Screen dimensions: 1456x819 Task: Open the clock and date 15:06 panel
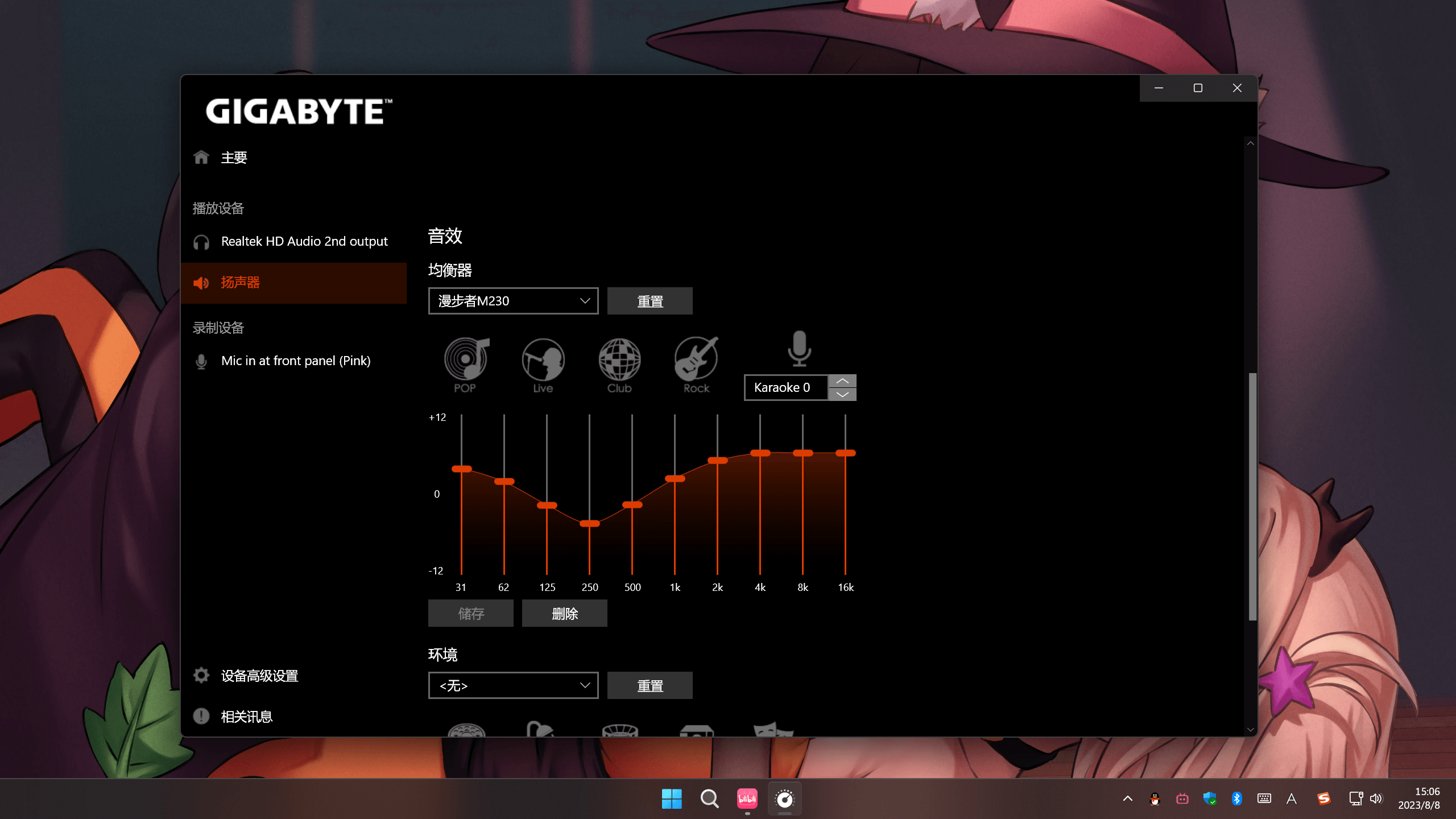1419,799
